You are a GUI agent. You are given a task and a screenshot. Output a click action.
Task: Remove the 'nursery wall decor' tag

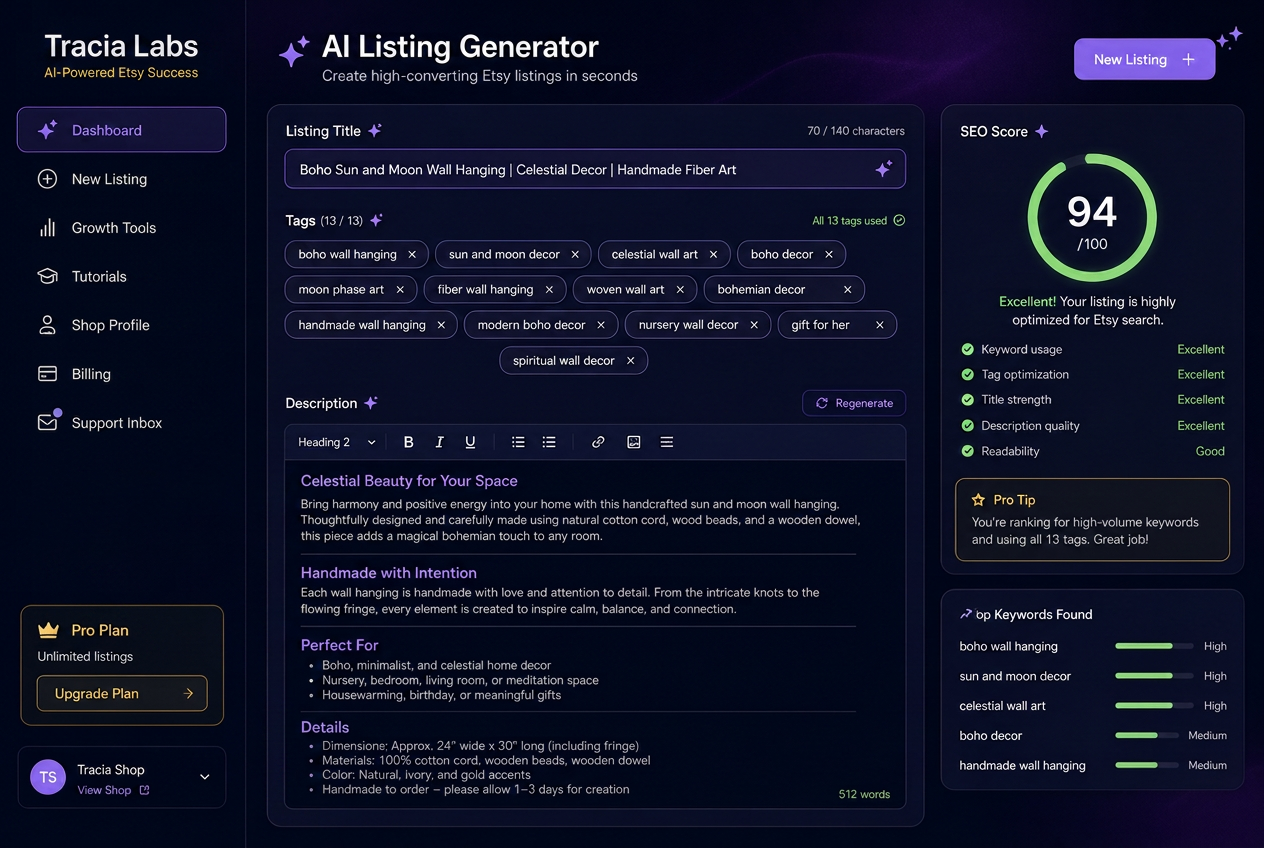[754, 325]
